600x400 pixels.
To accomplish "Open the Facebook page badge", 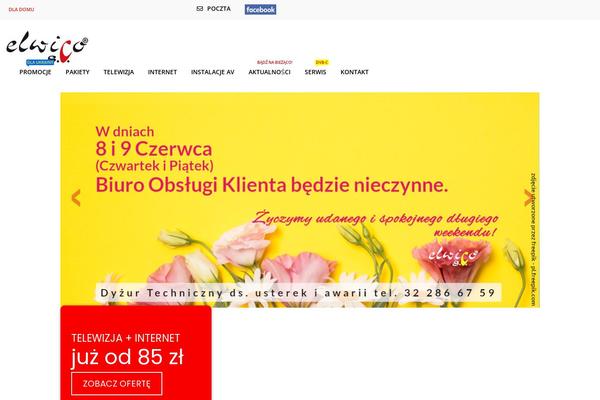I will pos(260,10).
